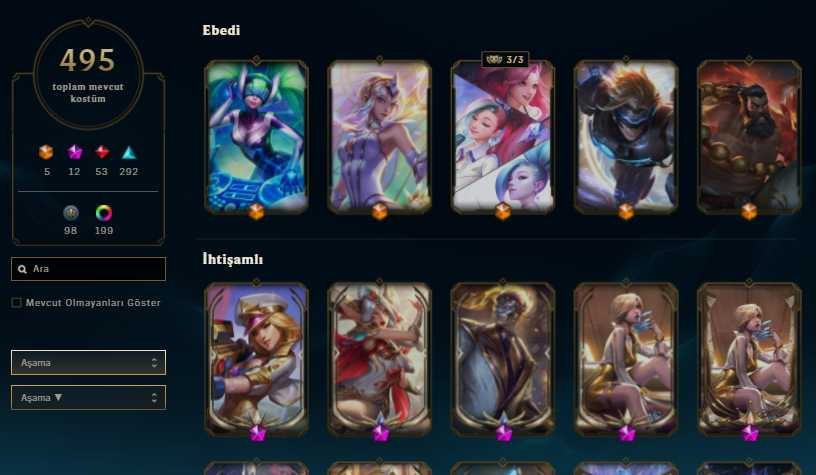Viewport: 816px width, 475px height.
Task: Click the orange Ultimate tier gem icon
Action: [x=46, y=152]
